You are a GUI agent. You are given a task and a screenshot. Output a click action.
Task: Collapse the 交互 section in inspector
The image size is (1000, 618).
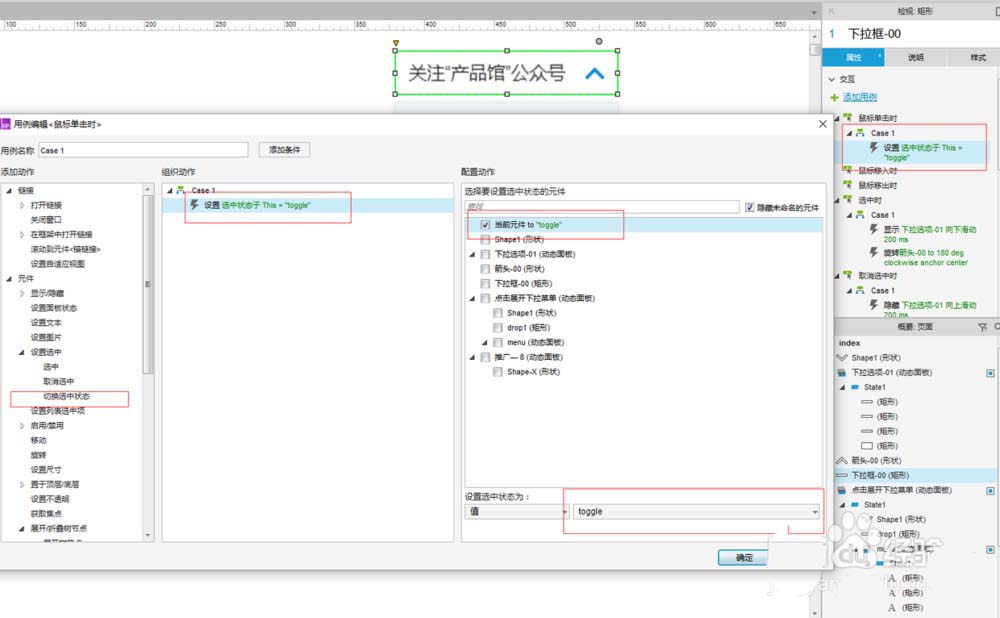coord(832,79)
